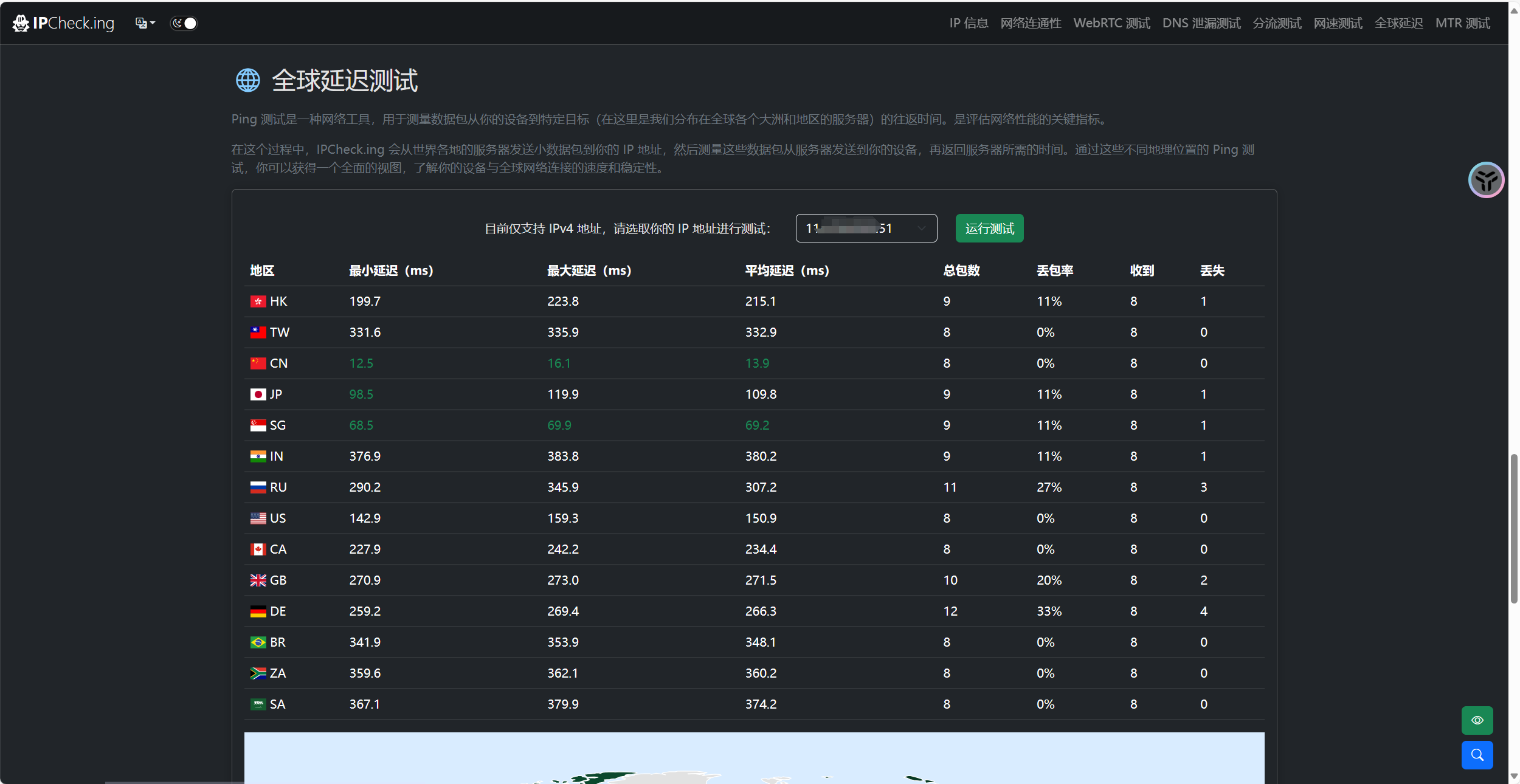
Task: Toggle the dark mode switch
Action: 184,23
